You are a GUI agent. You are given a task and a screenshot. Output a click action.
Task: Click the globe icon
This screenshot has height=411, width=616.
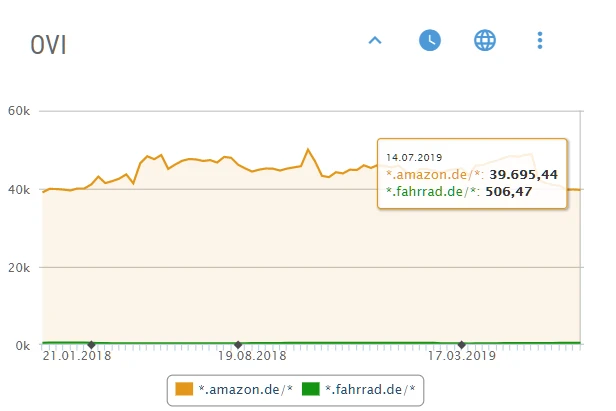(x=485, y=41)
